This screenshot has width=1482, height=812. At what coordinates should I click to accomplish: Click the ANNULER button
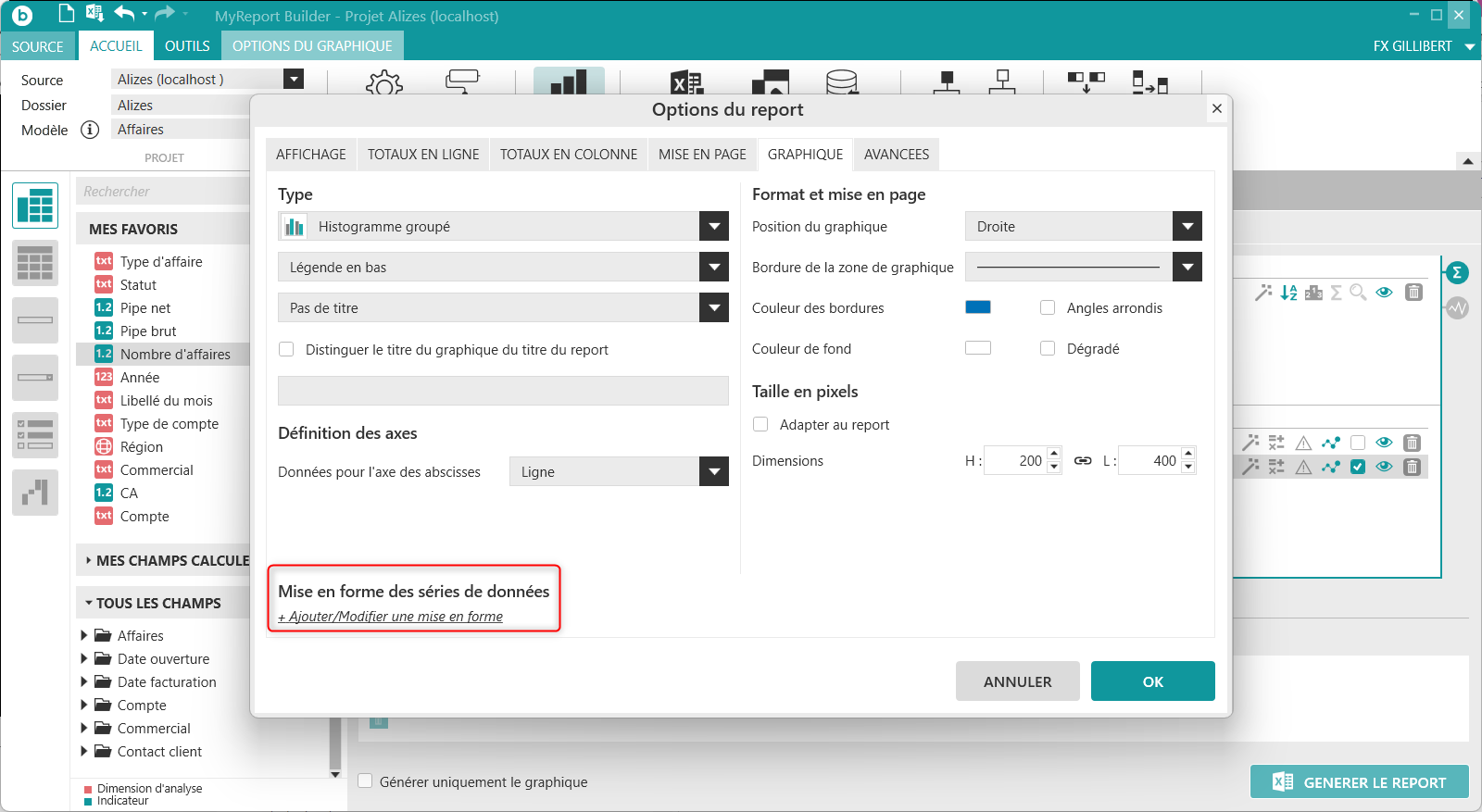point(1017,681)
